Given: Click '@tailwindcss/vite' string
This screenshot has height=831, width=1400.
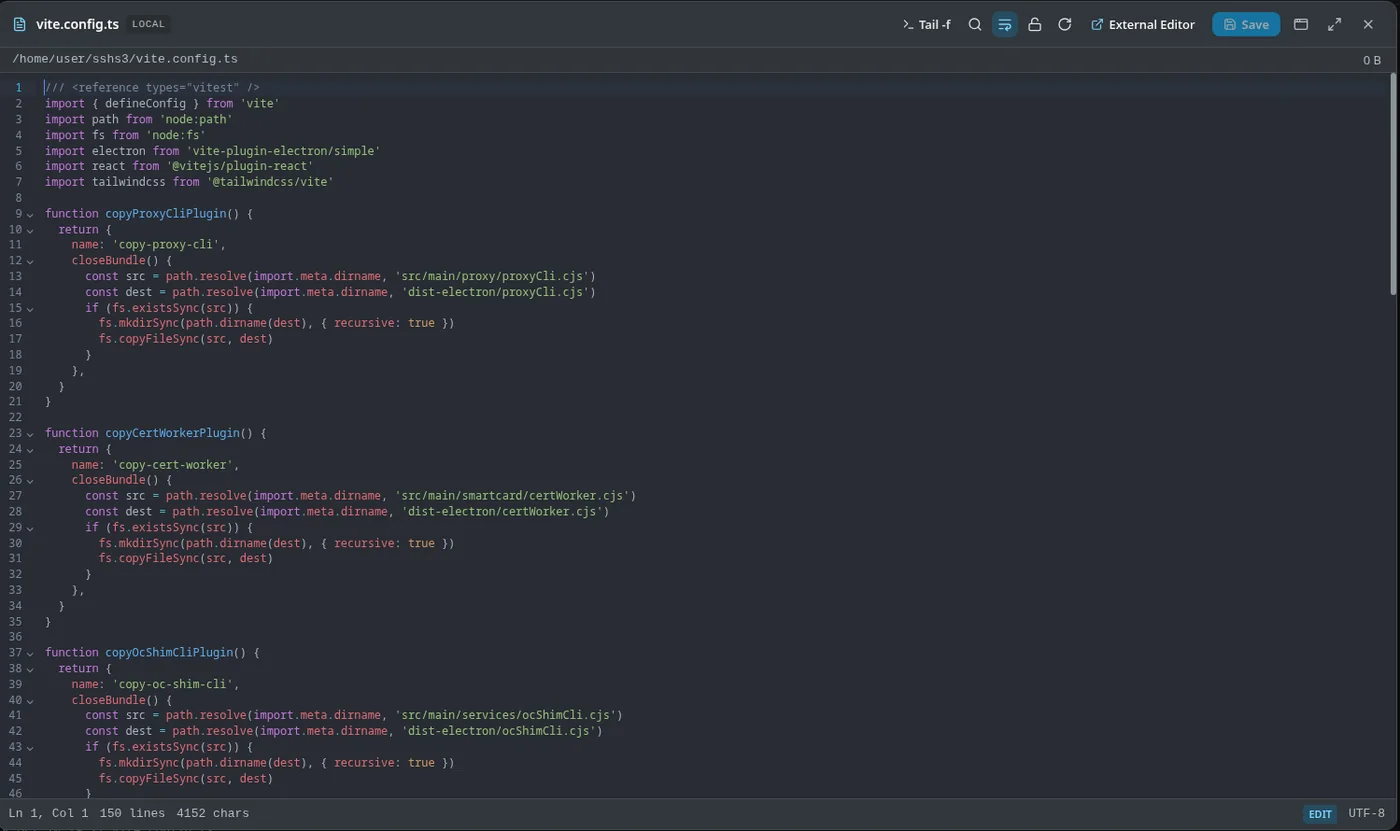Looking at the screenshot, I should tap(270, 182).
